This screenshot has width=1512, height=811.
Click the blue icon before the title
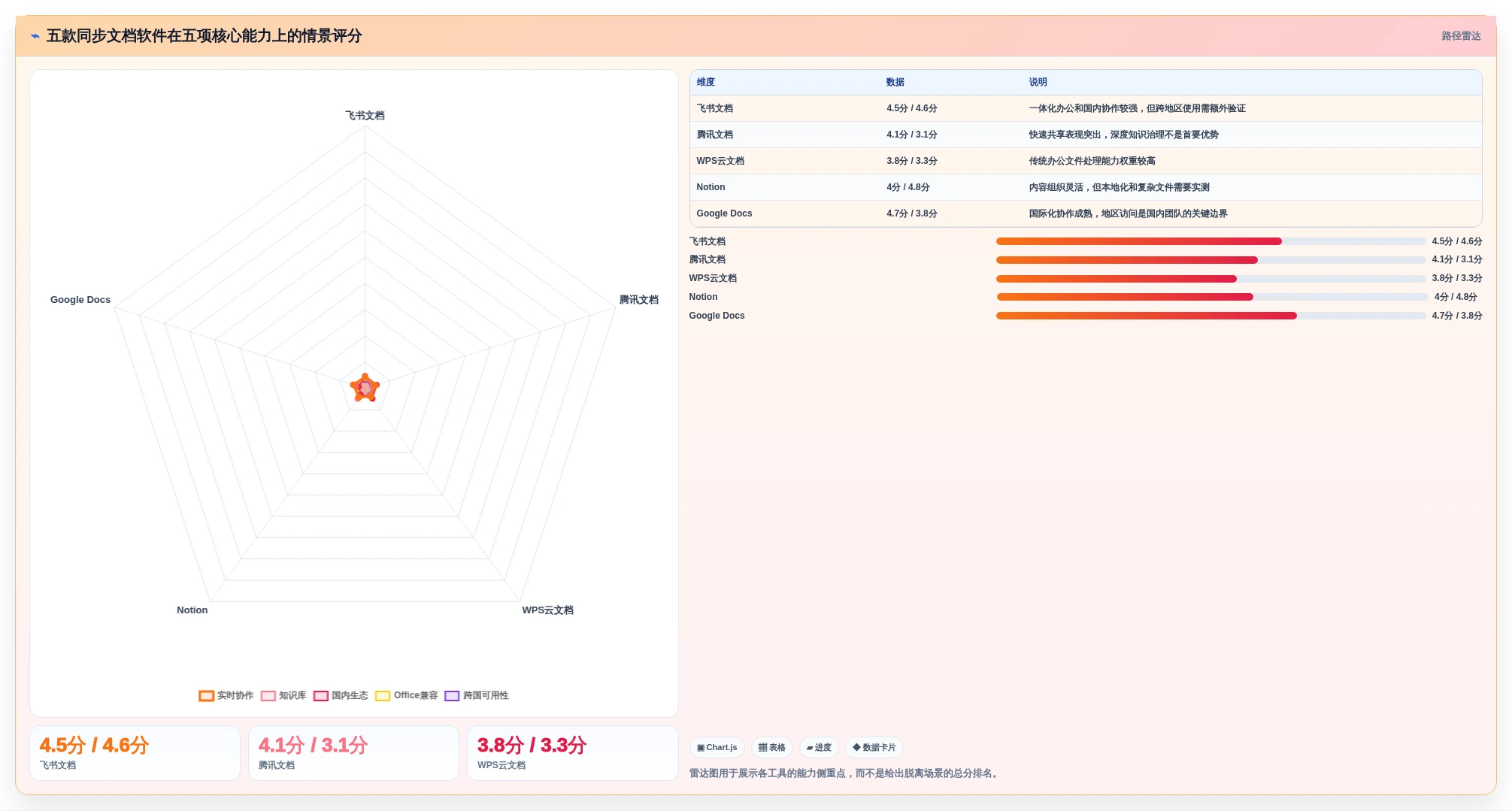click(x=35, y=36)
